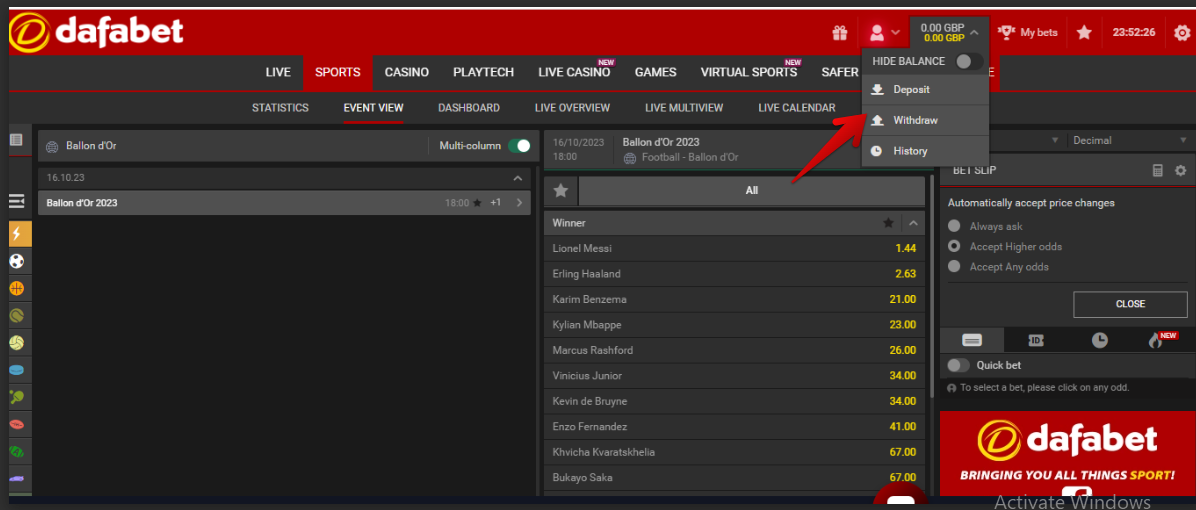Go to the LIVE section
Viewport: 1196px width, 510px height.
click(x=278, y=72)
